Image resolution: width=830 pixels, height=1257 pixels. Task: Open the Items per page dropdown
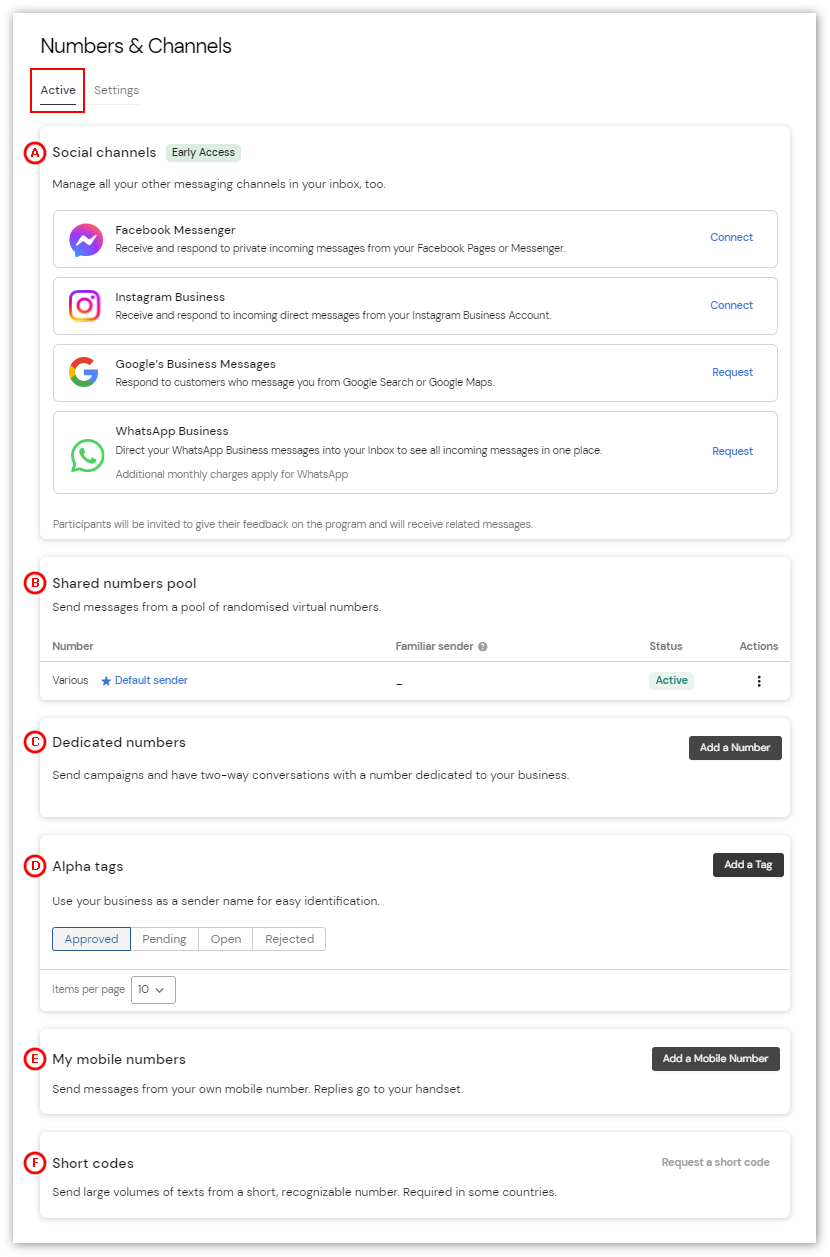pyautogui.click(x=153, y=989)
